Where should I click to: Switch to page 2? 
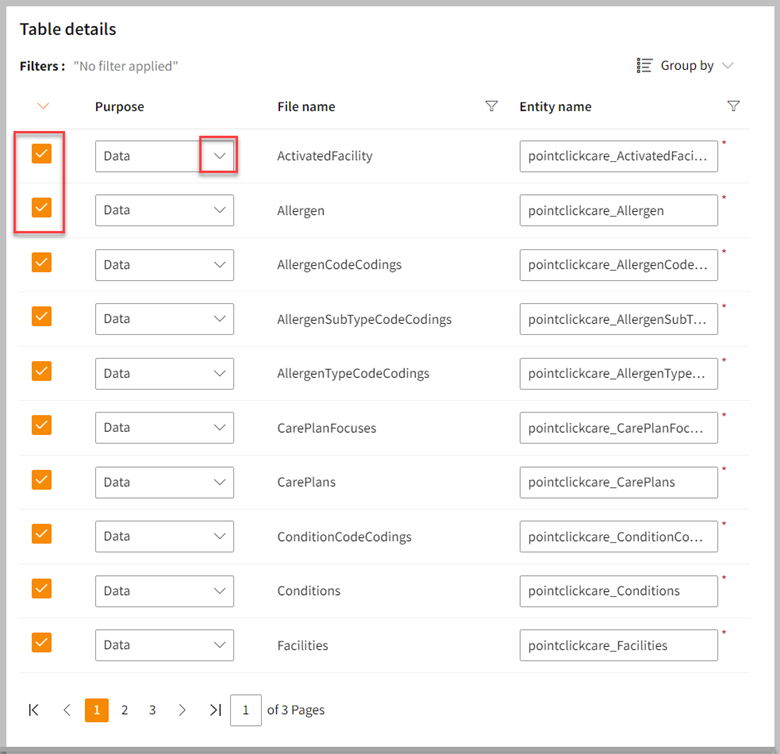(x=124, y=710)
